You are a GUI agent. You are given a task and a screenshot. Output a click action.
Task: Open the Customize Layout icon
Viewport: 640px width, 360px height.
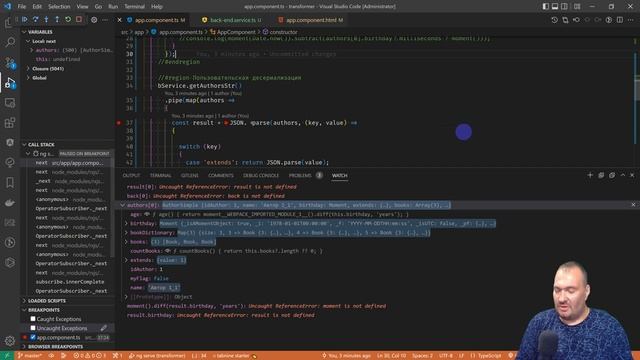click(x=577, y=7)
